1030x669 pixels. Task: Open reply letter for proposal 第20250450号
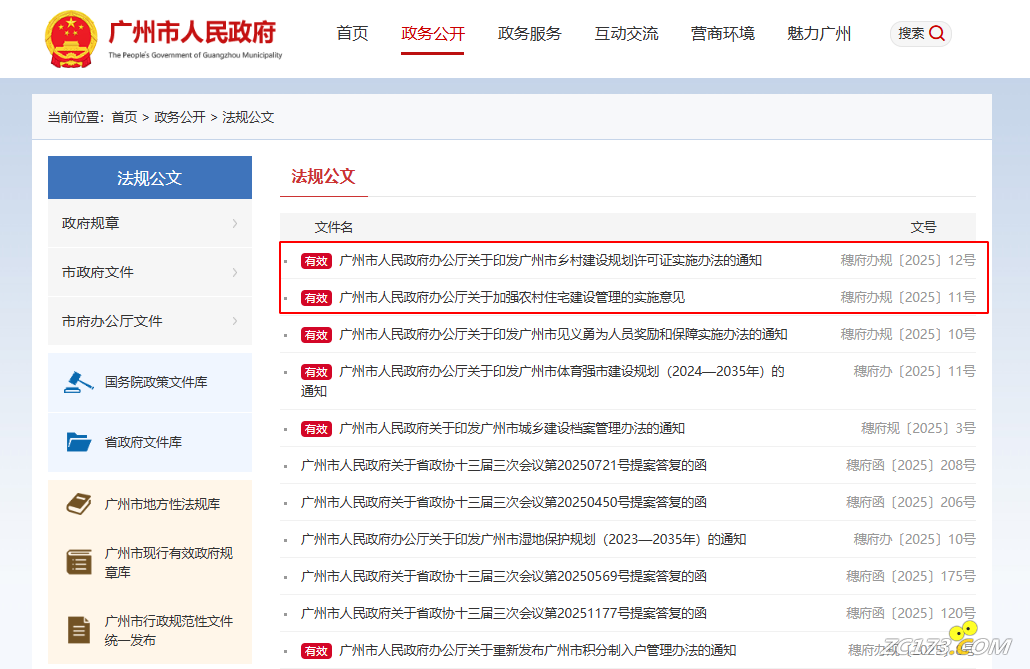[x=504, y=503]
